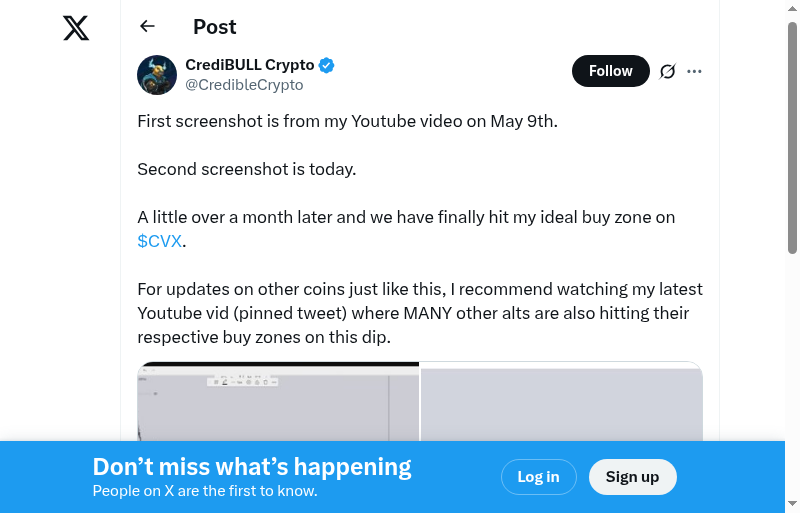Open the three-dot More options menu
This screenshot has width=800, height=513.
(695, 71)
